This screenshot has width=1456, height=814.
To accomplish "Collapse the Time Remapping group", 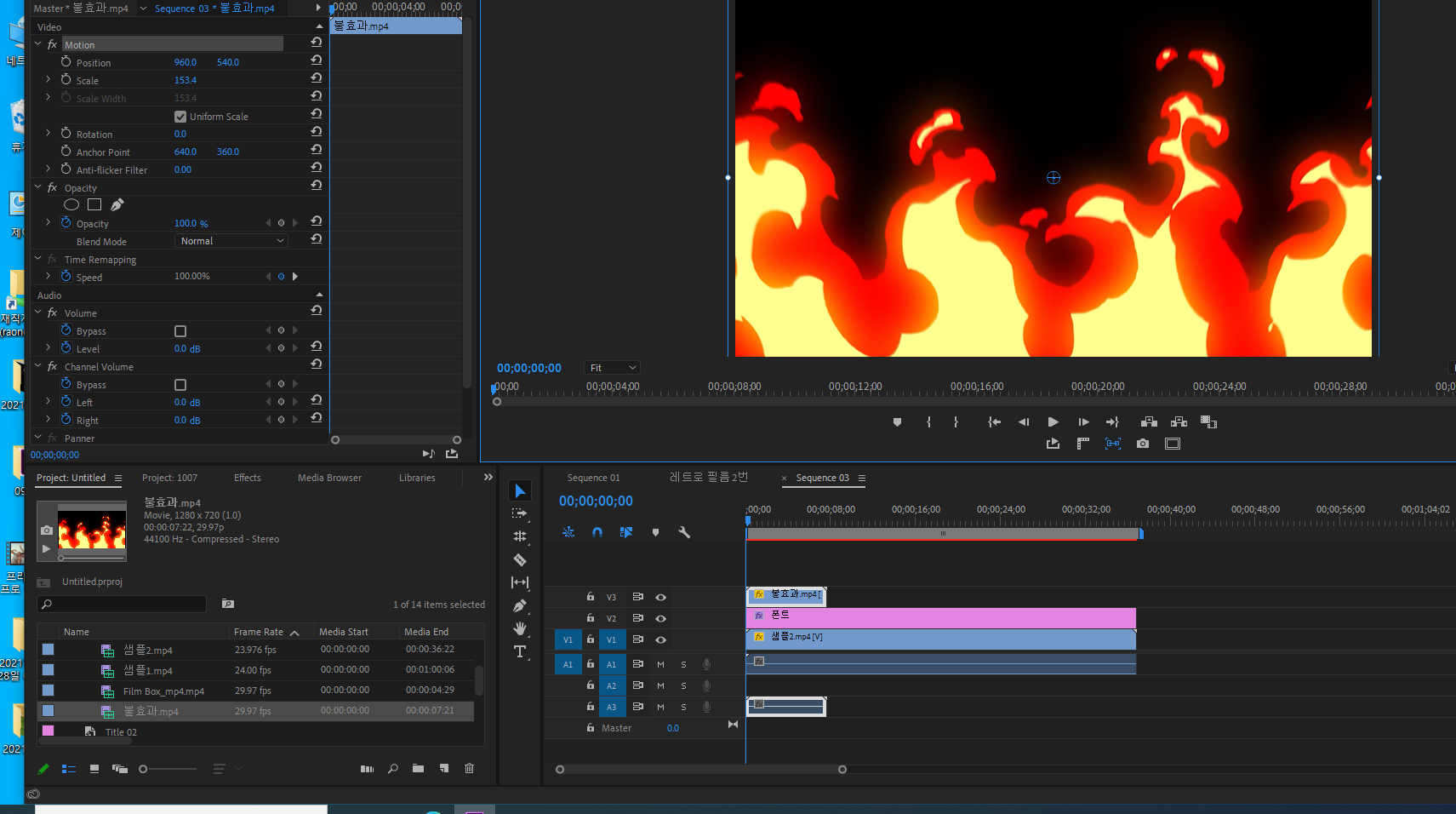I will [x=37, y=259].
